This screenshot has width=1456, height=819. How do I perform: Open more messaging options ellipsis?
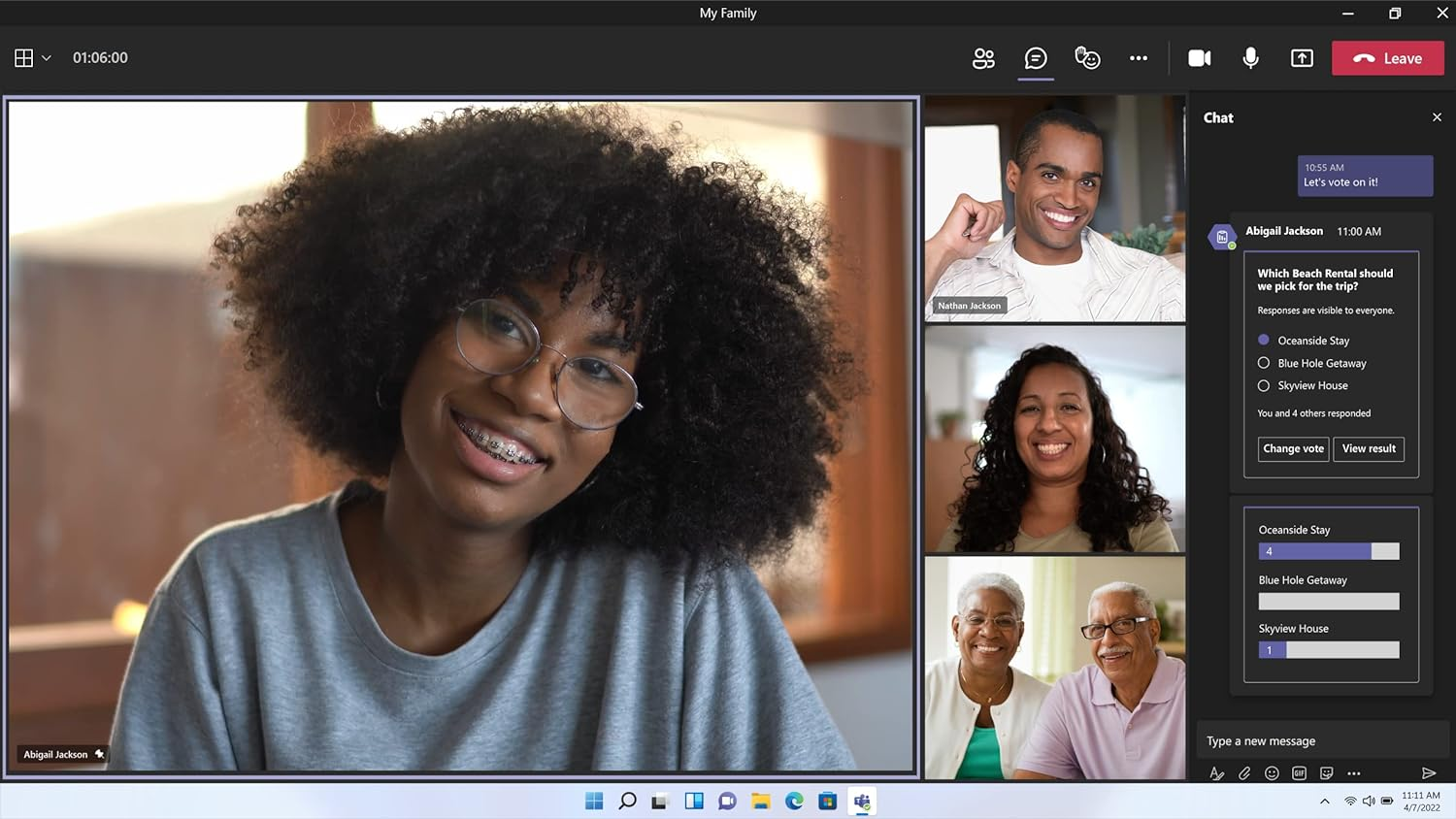1354,773
